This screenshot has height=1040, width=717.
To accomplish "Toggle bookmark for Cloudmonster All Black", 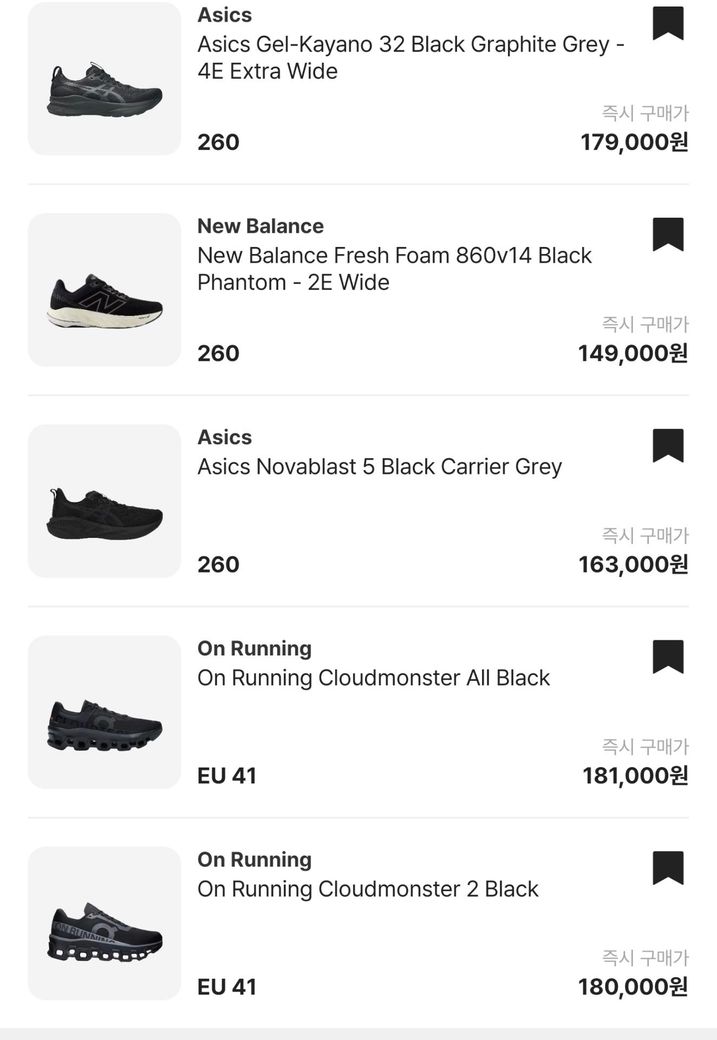I will (668, 657).
